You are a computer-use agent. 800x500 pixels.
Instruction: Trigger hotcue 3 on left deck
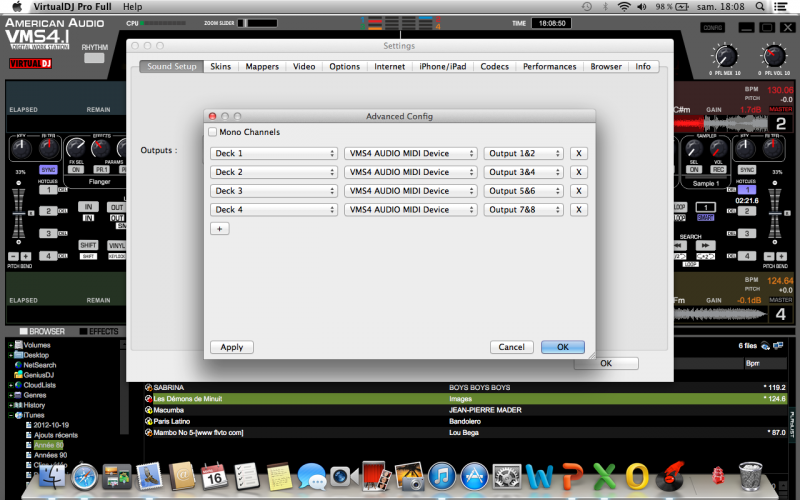(x=48, y=234)
